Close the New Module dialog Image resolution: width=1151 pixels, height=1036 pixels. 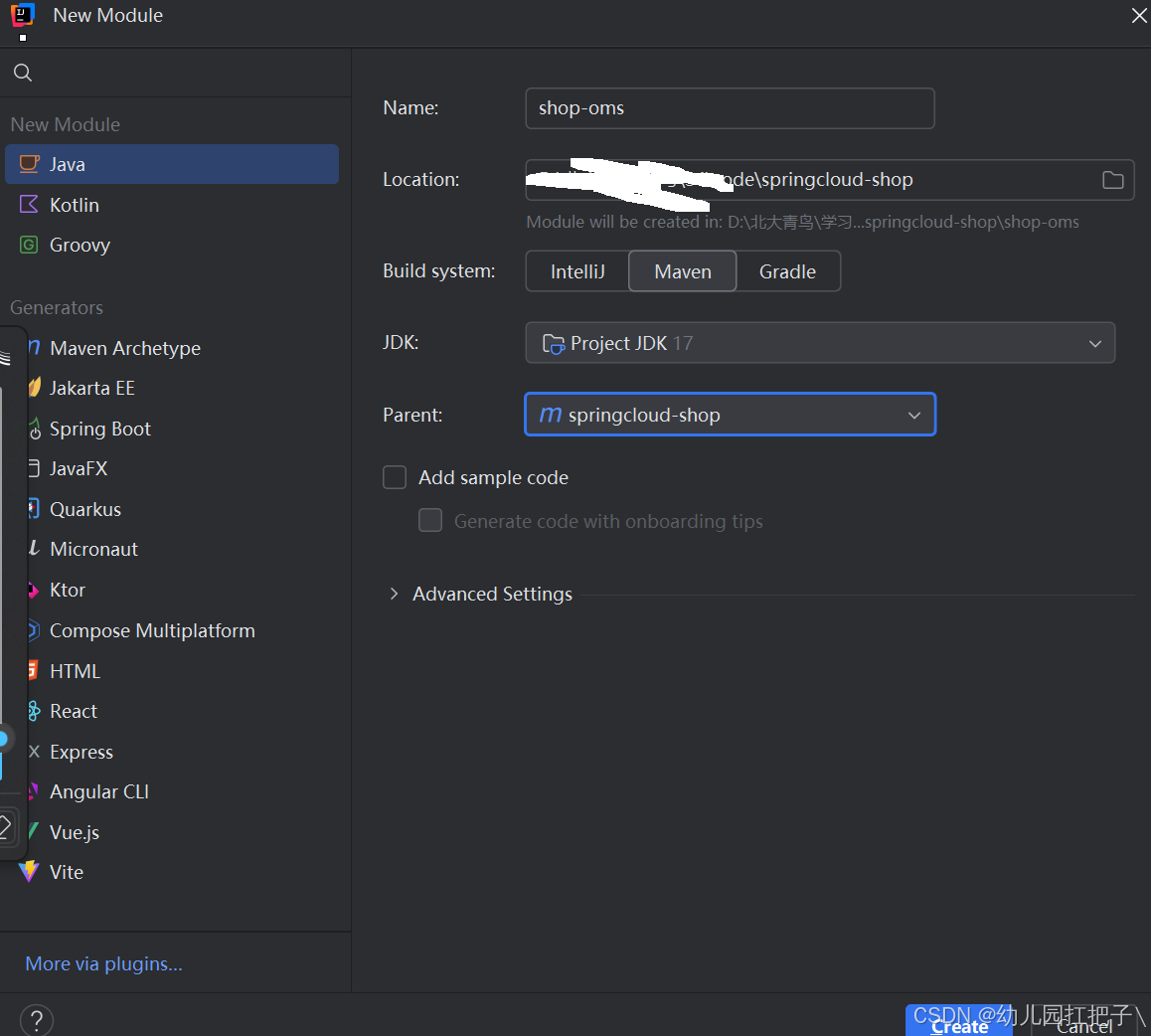point(1138,16)
